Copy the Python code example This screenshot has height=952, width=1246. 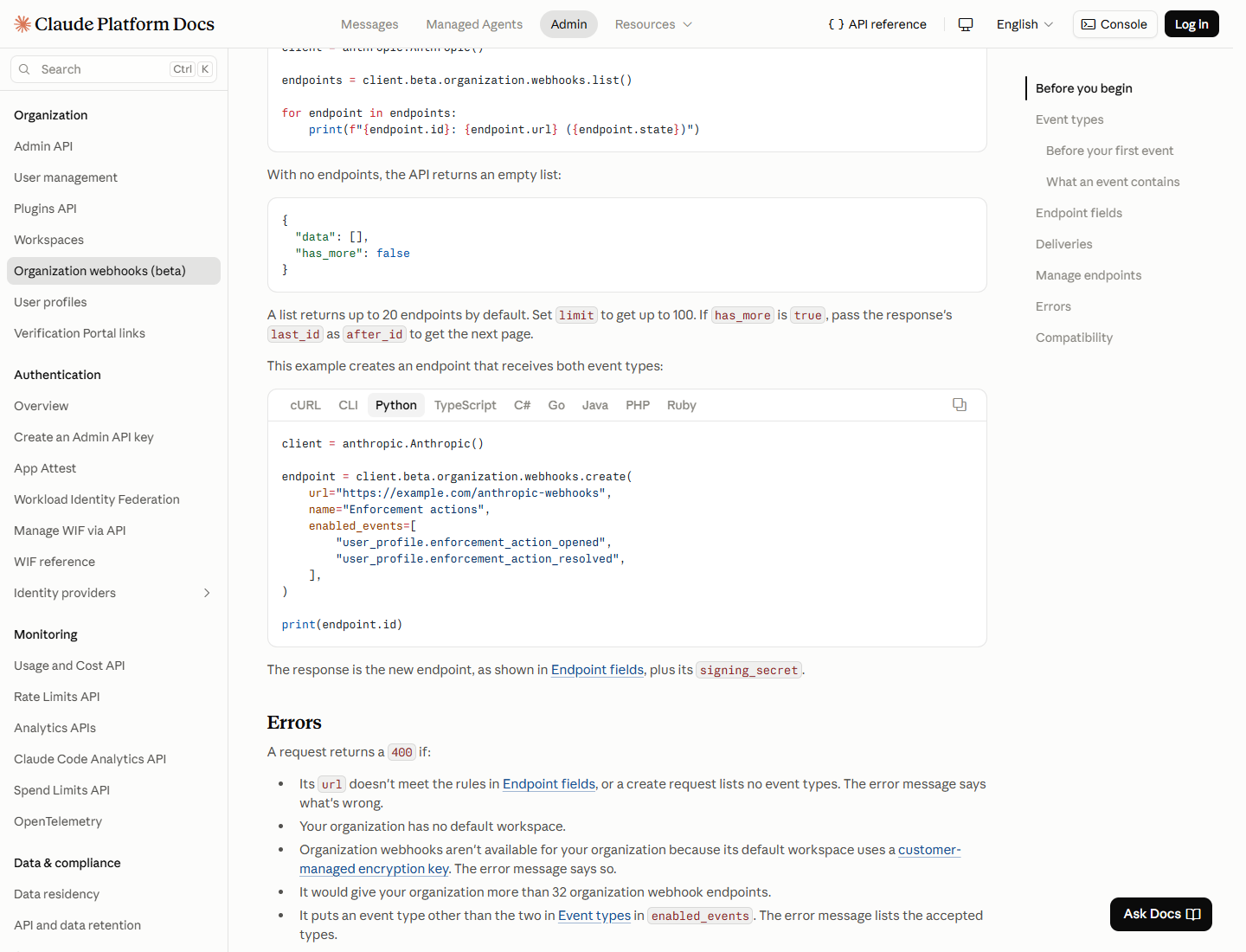(960, 405)
